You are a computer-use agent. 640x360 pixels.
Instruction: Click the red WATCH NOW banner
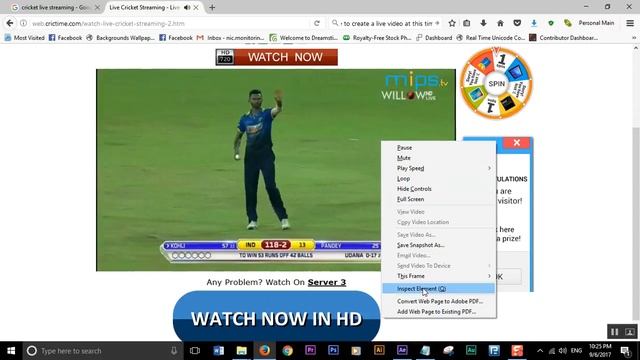[x=277, y=57]
